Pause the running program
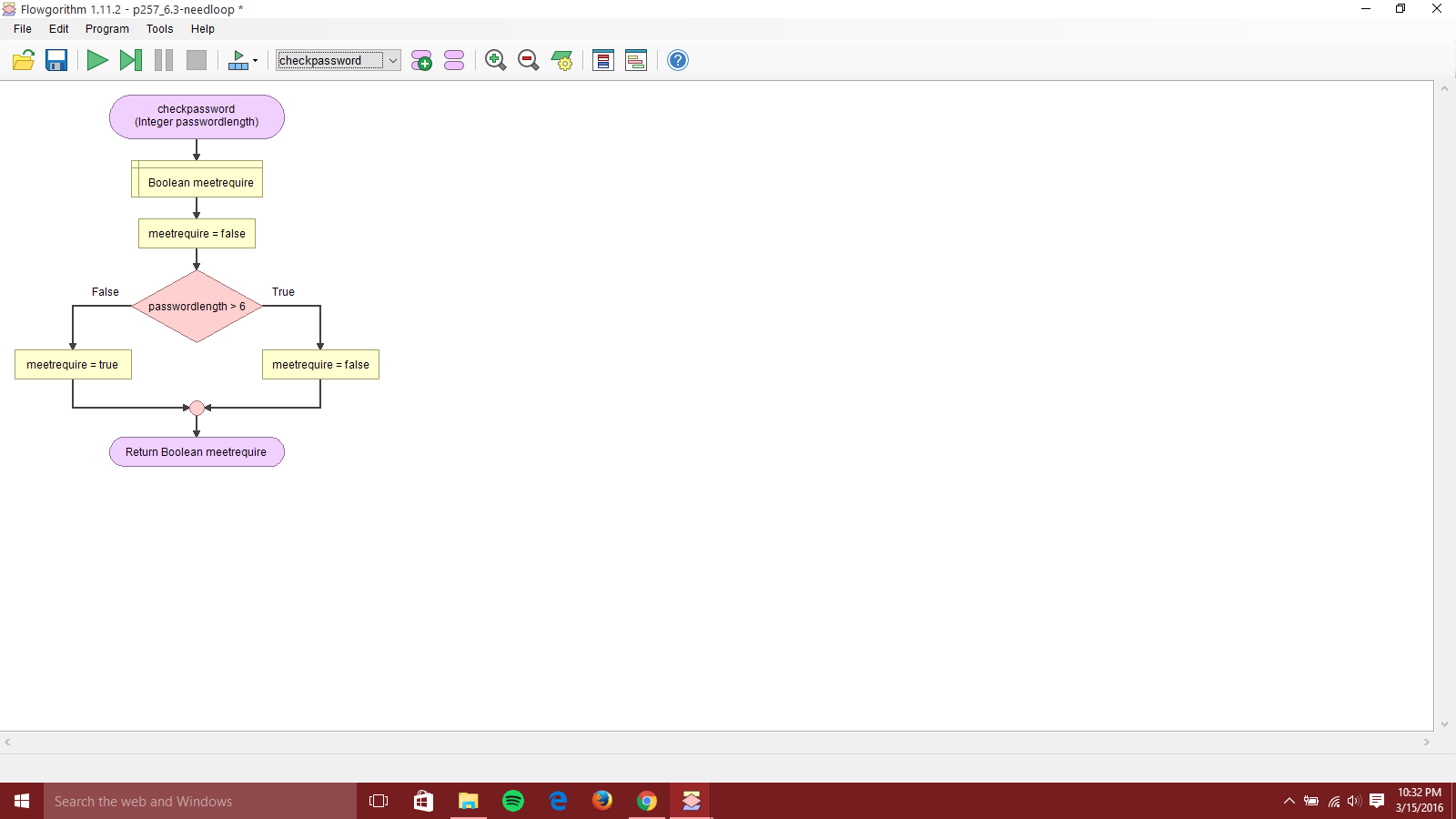 click(x=164, y=60)
